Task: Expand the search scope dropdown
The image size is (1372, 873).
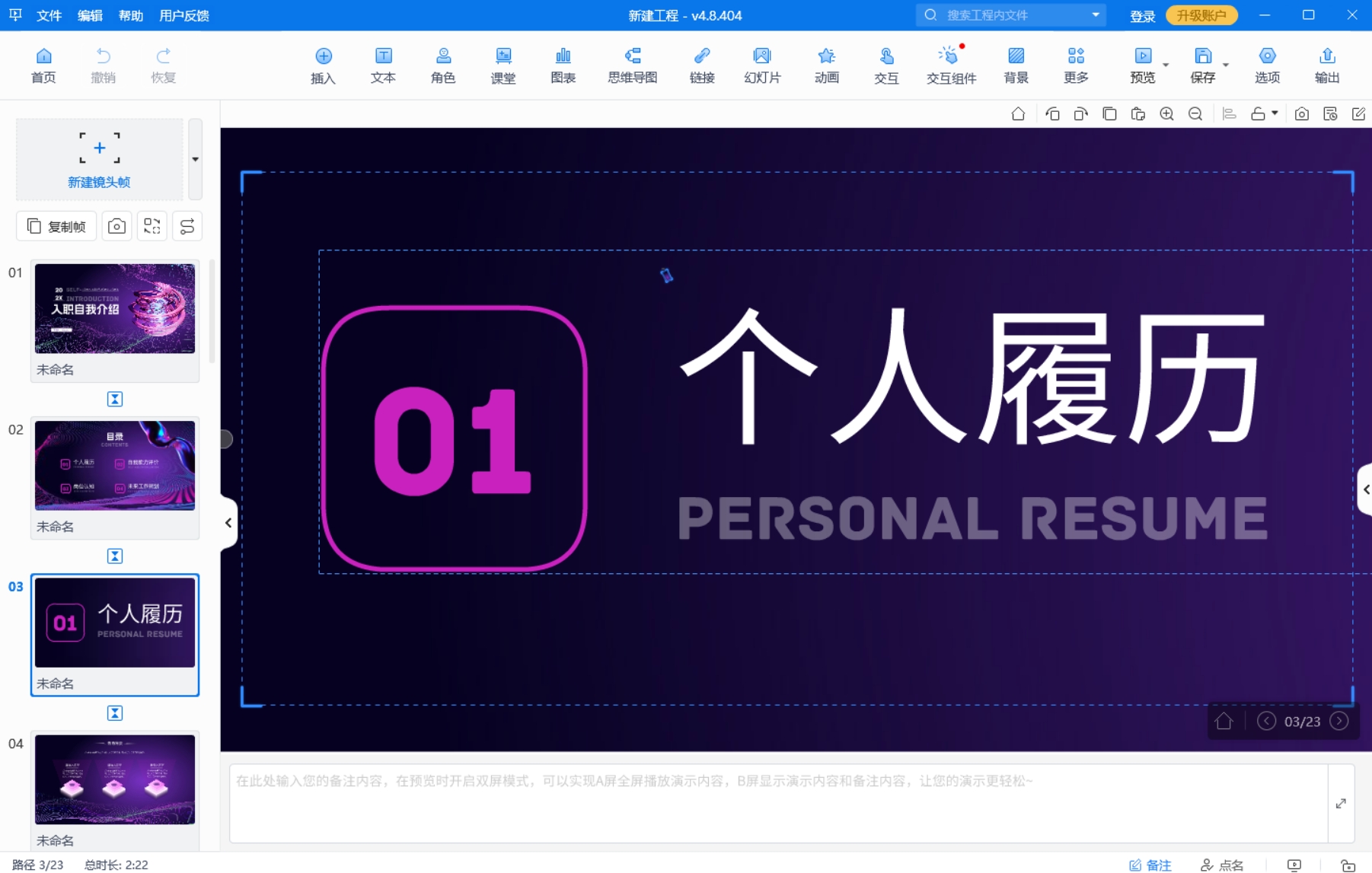Action: (x=1096, y=14)
